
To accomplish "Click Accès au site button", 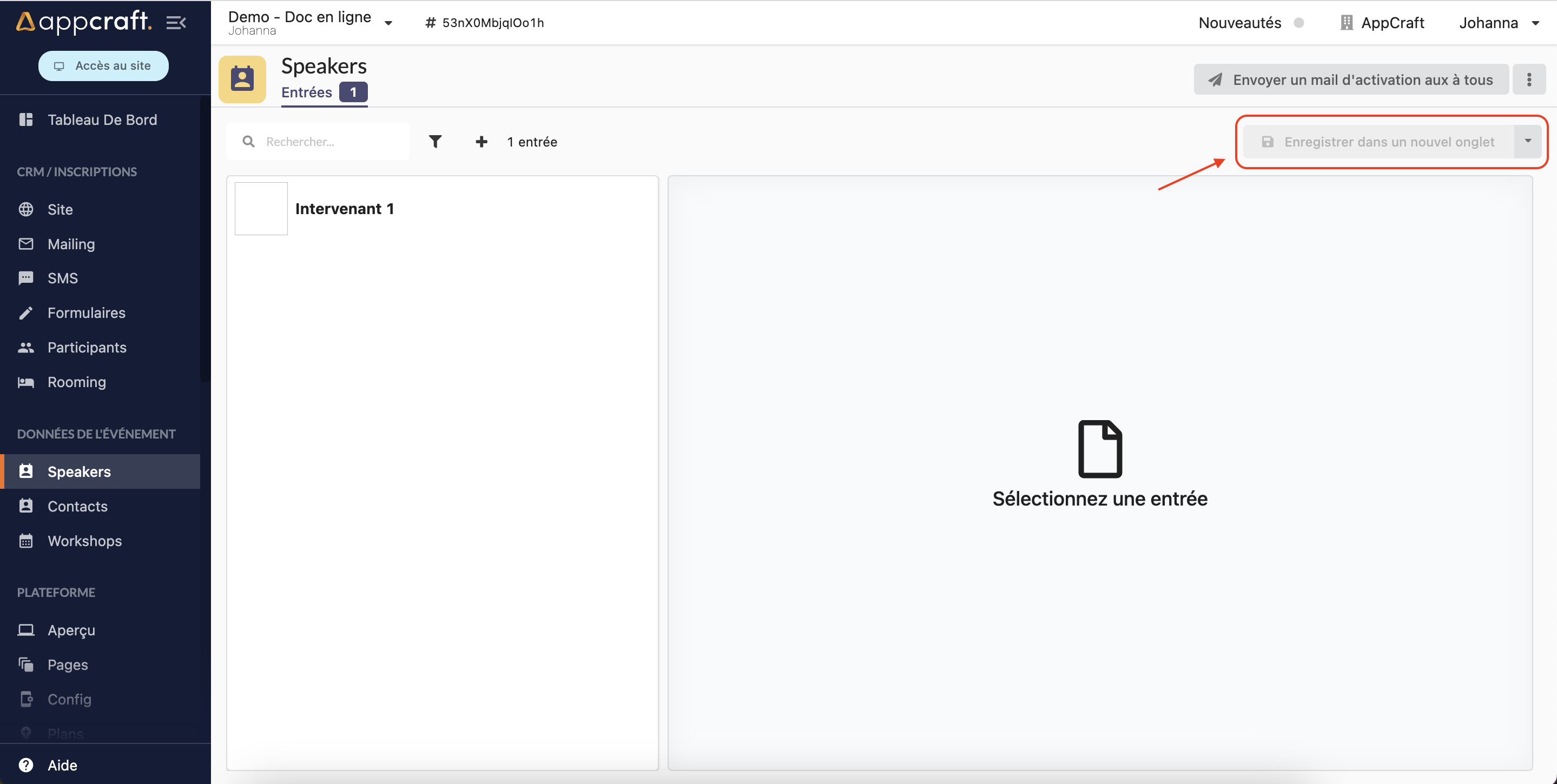I will tap(103, 66).
